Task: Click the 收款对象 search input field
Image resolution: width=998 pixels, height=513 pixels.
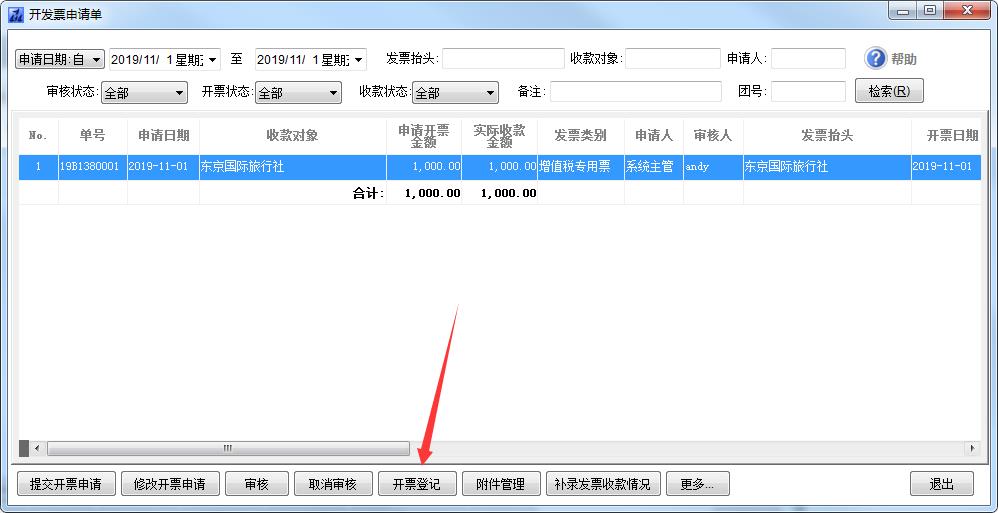Action: [672, 59]
